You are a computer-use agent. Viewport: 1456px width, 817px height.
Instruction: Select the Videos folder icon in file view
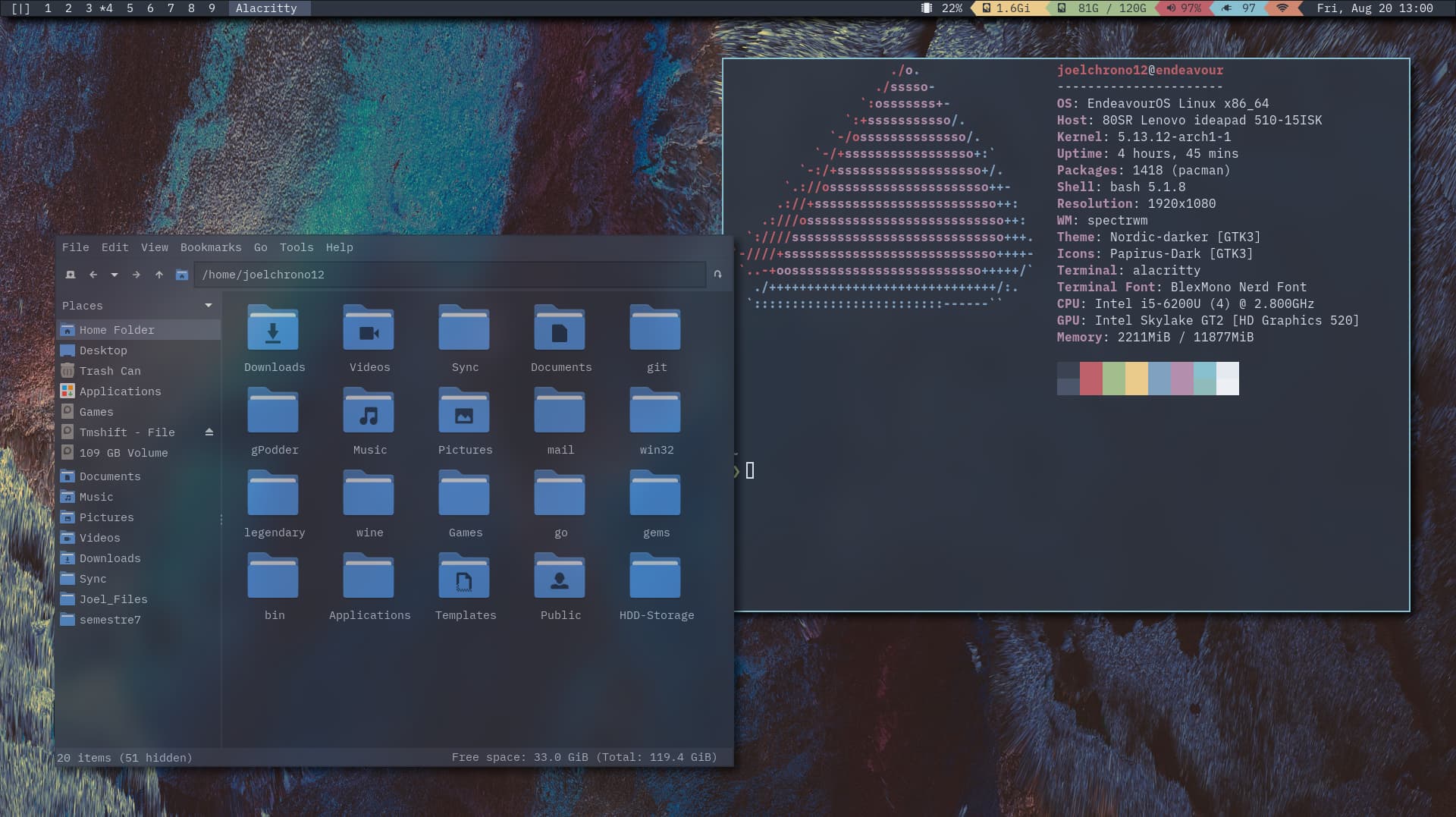click(x=369, y=328)
